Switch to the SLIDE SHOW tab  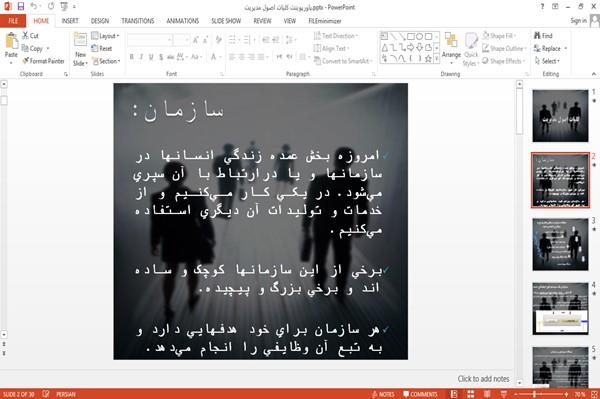pos(226,21)
